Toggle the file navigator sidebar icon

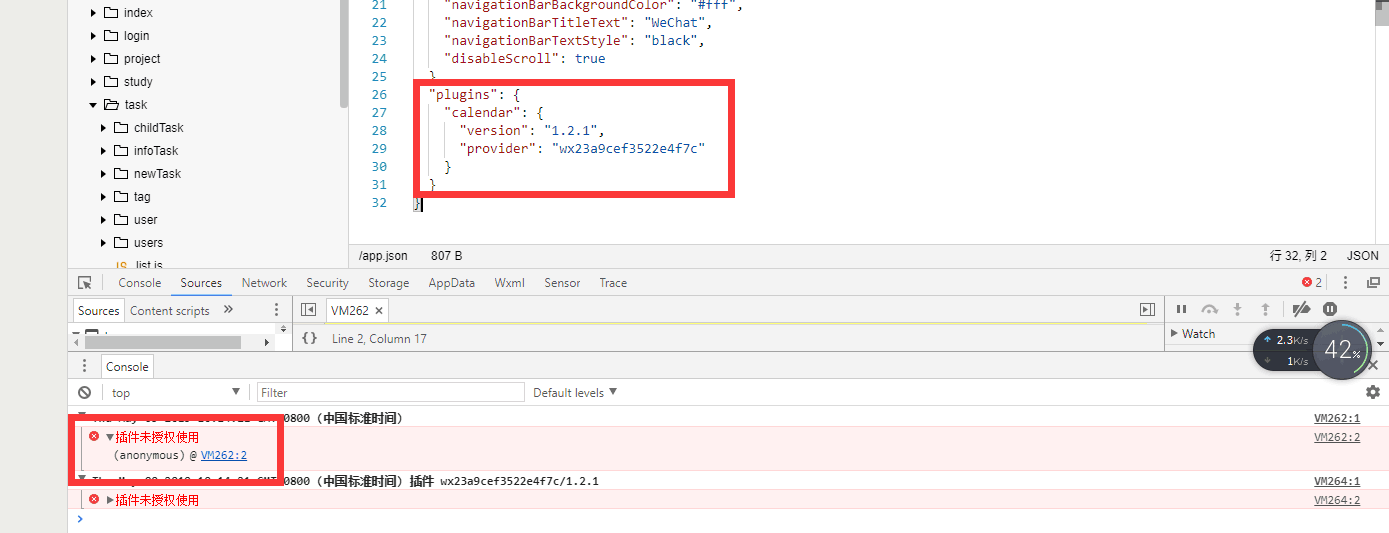coord(309,310)
